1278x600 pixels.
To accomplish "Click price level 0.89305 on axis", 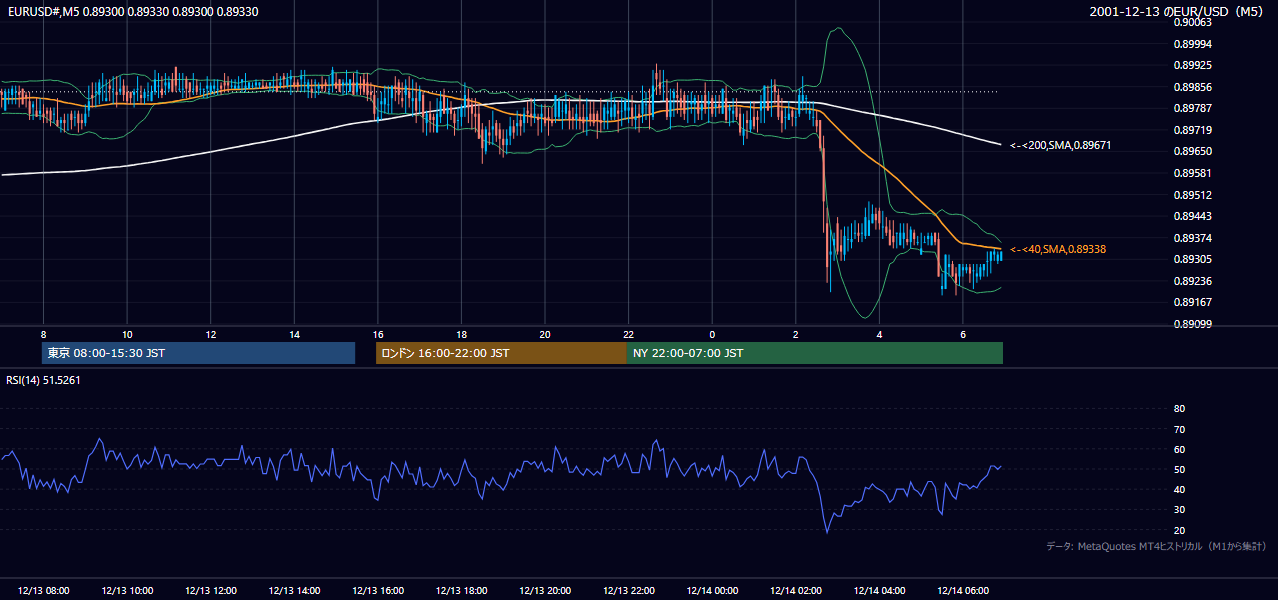I will coord(1193,259).
